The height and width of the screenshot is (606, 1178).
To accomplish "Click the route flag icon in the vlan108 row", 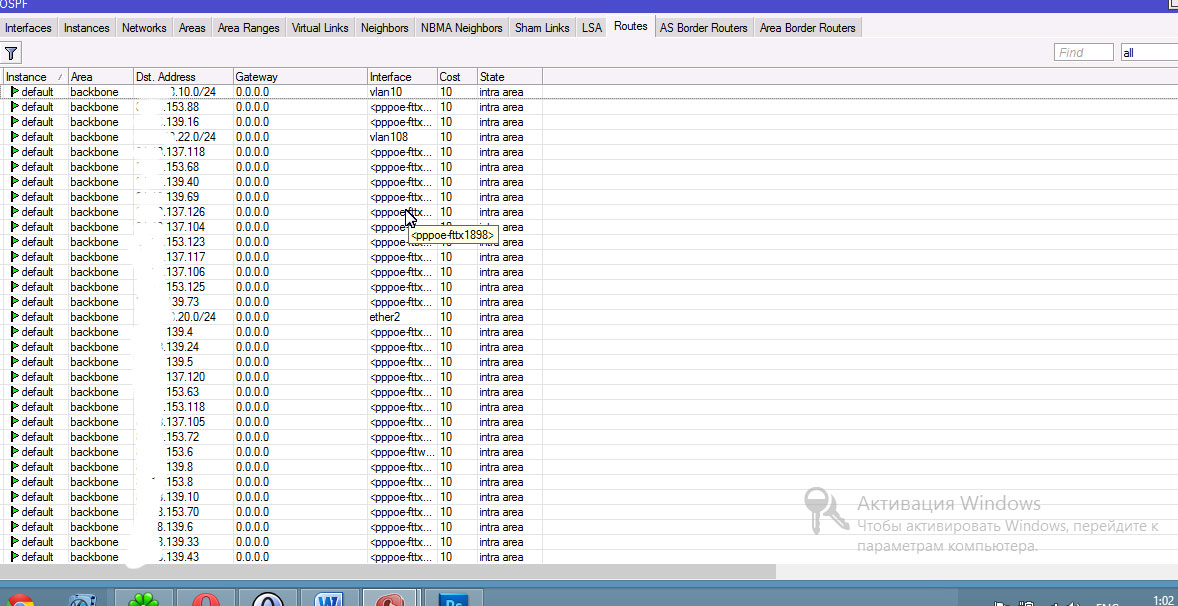I will tap(14, 137).
